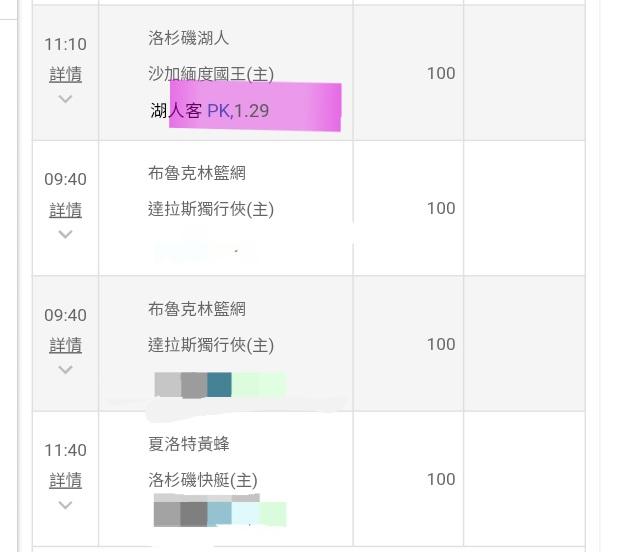
Task: Open 詳情 link for the 11:40 game
Action: [65, 481]
